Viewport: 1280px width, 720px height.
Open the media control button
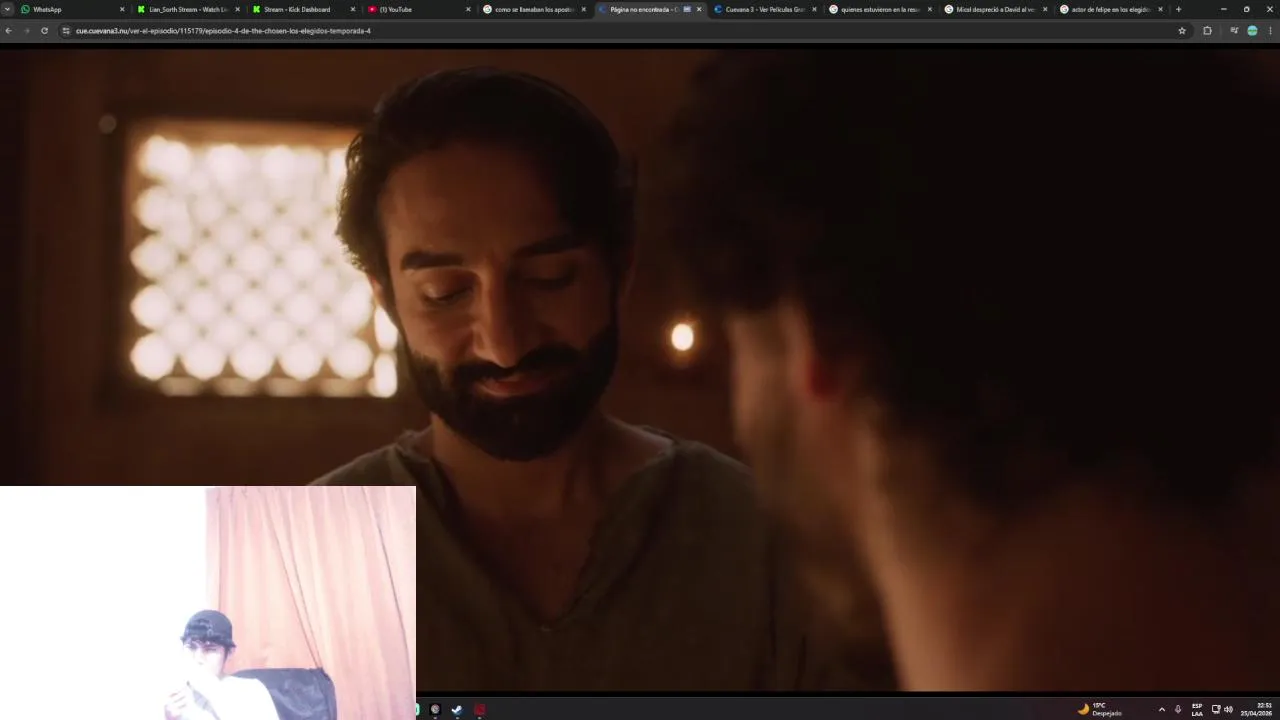1234,31
